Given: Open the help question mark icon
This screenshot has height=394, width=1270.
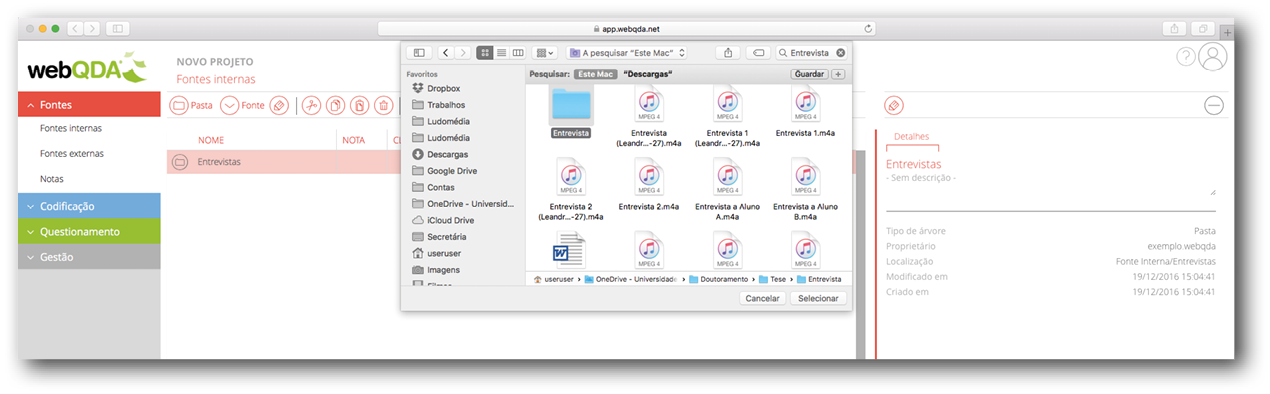Looking at the screenshot, I should click(1186, 57).
